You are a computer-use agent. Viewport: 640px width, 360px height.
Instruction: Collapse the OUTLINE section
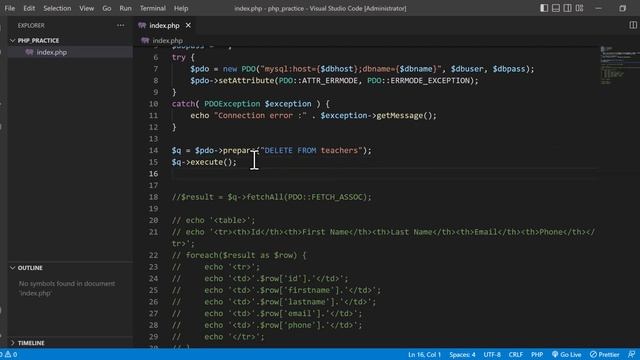[x=30, y=268]
